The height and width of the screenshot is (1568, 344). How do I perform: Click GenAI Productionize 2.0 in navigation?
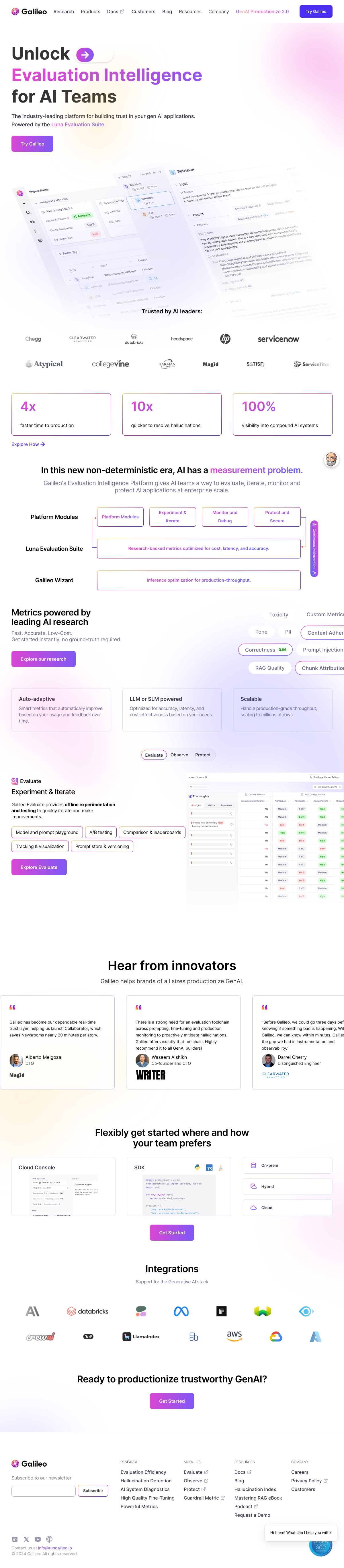coord(262,11)
